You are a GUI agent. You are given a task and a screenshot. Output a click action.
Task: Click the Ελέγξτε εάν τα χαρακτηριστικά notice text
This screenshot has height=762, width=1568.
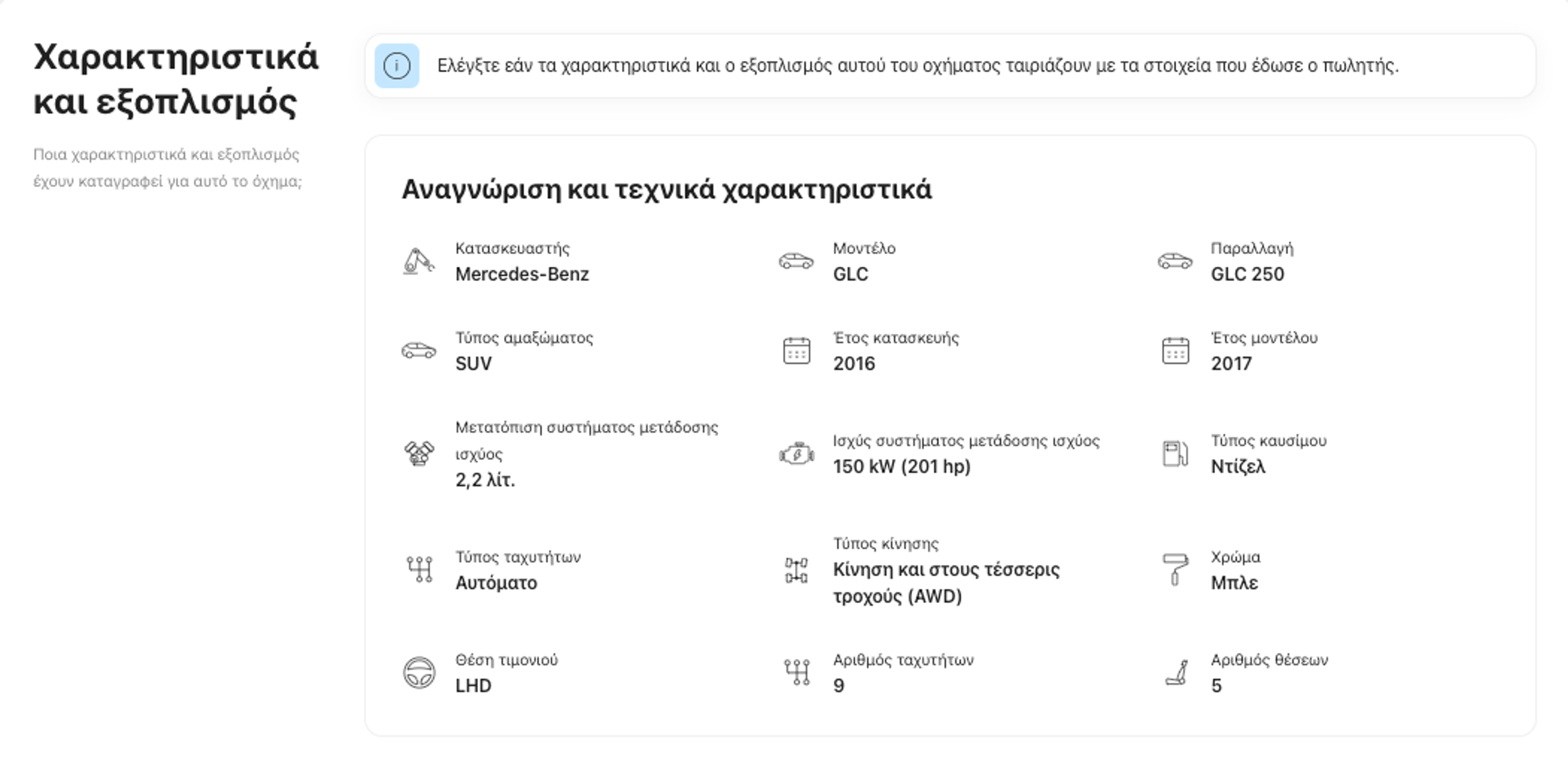tap(918, 66)
